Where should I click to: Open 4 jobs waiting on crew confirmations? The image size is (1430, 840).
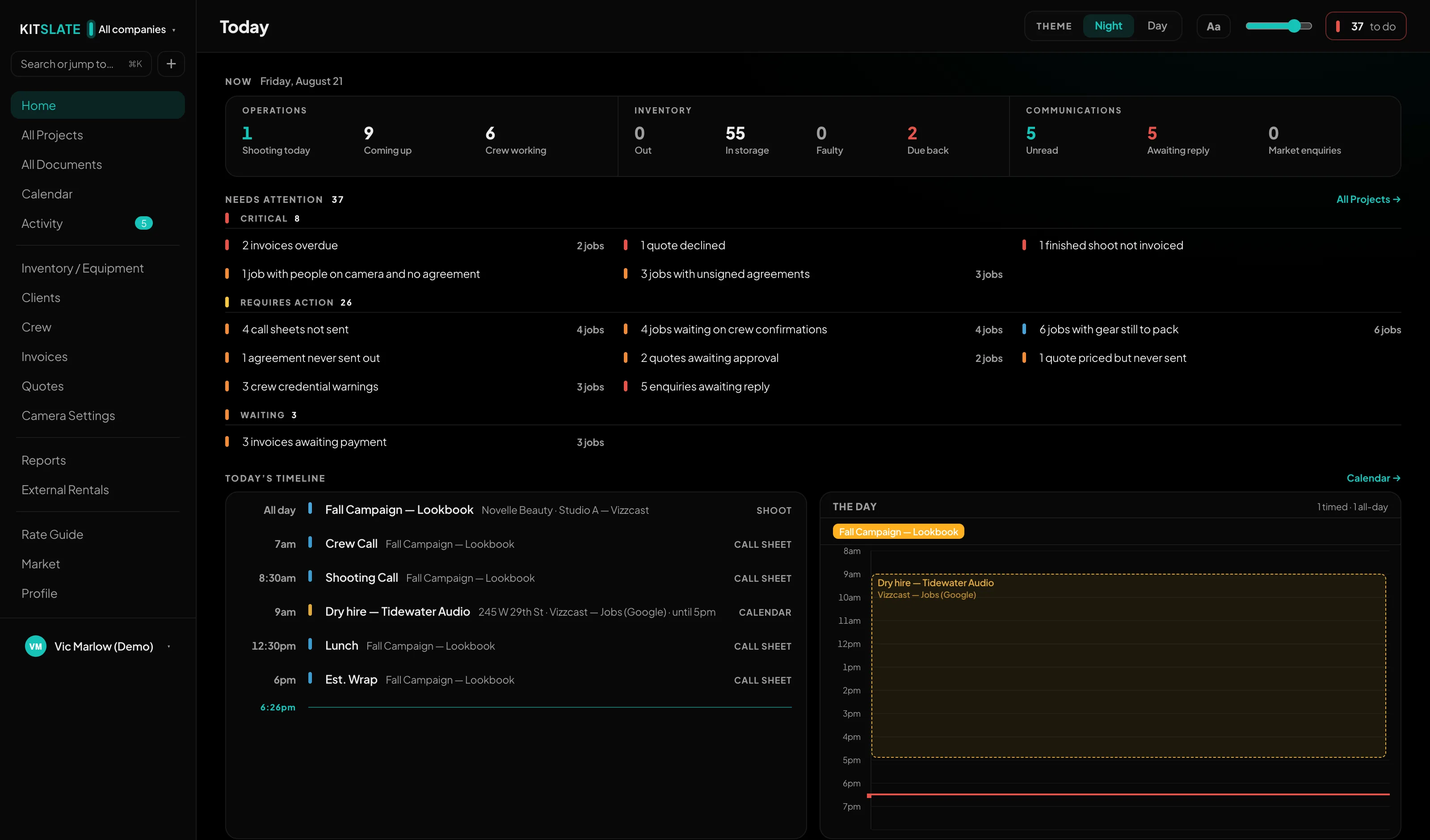pos(813,329)
